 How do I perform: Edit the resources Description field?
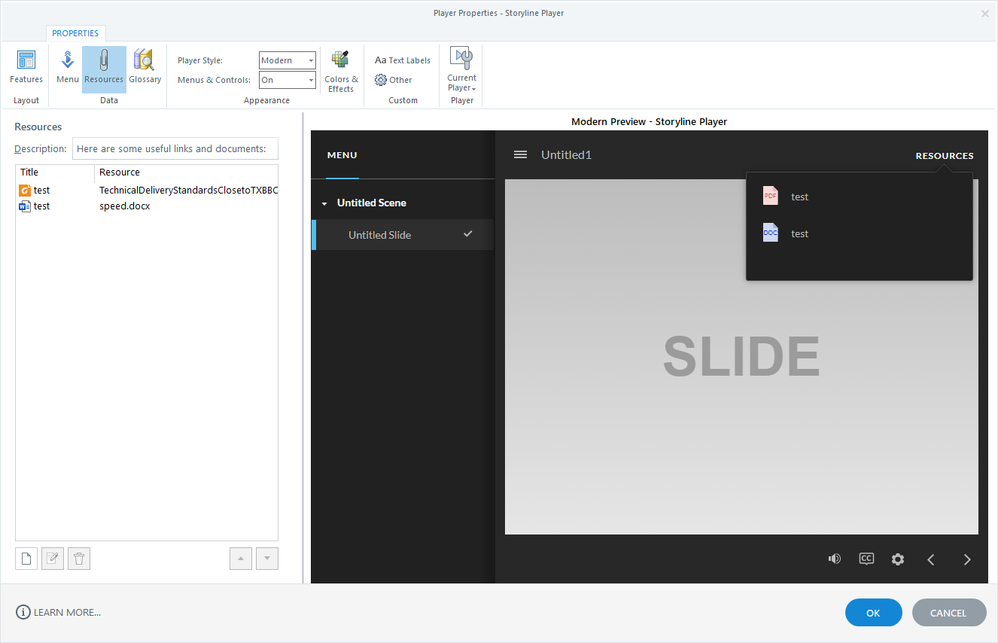click(175, 148)
